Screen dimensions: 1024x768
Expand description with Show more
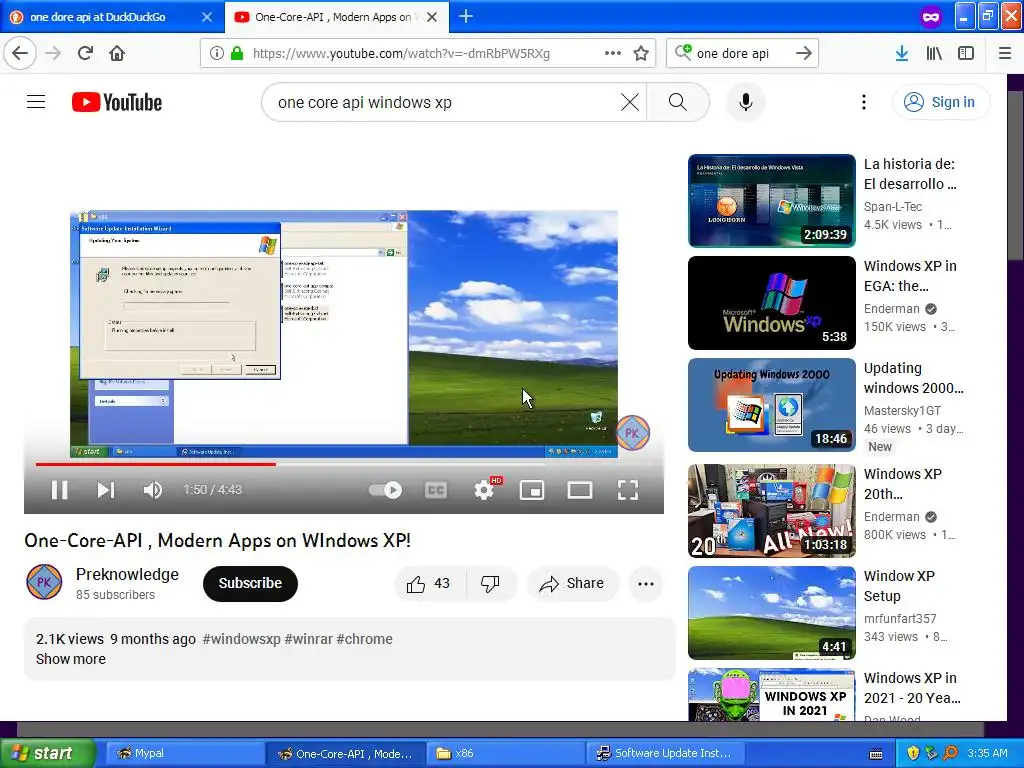(x=71, y=659)
